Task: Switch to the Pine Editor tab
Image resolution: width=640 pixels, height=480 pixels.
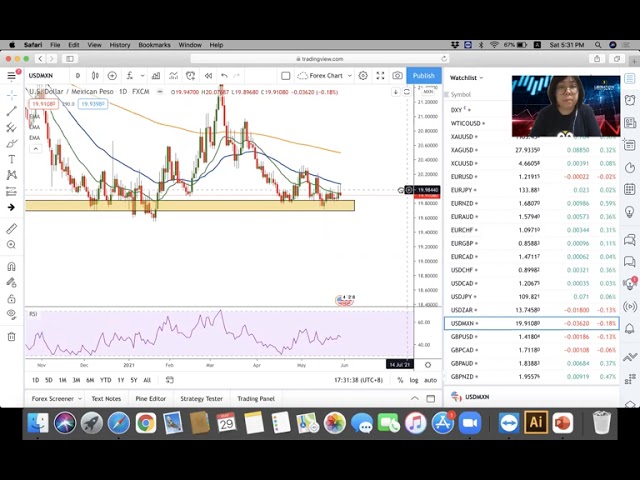Action: point(150,398)
